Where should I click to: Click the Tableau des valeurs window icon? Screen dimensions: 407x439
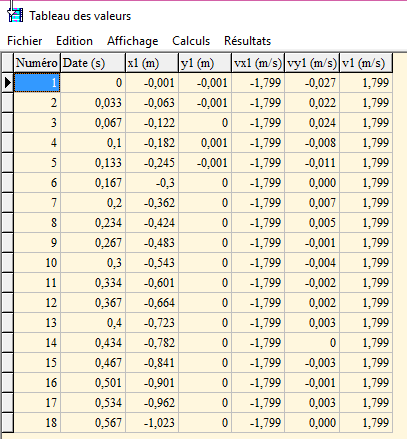[x=15, y=15]
